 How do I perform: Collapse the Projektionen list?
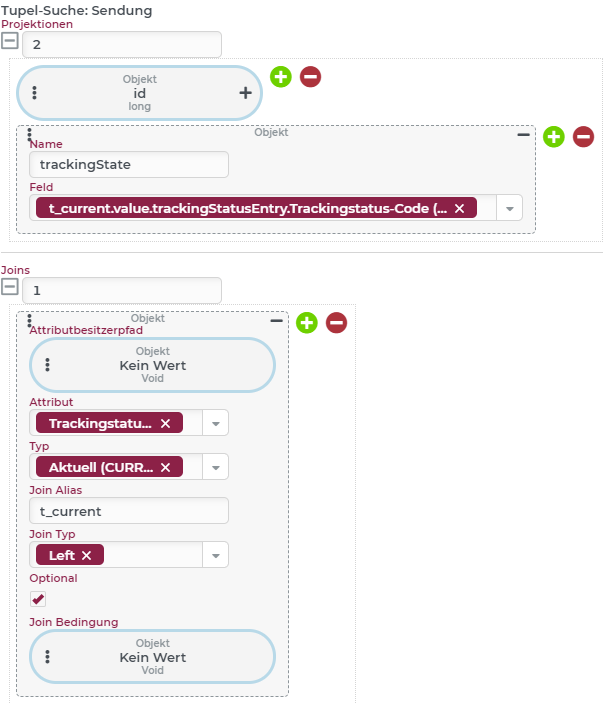pos(10,43)
